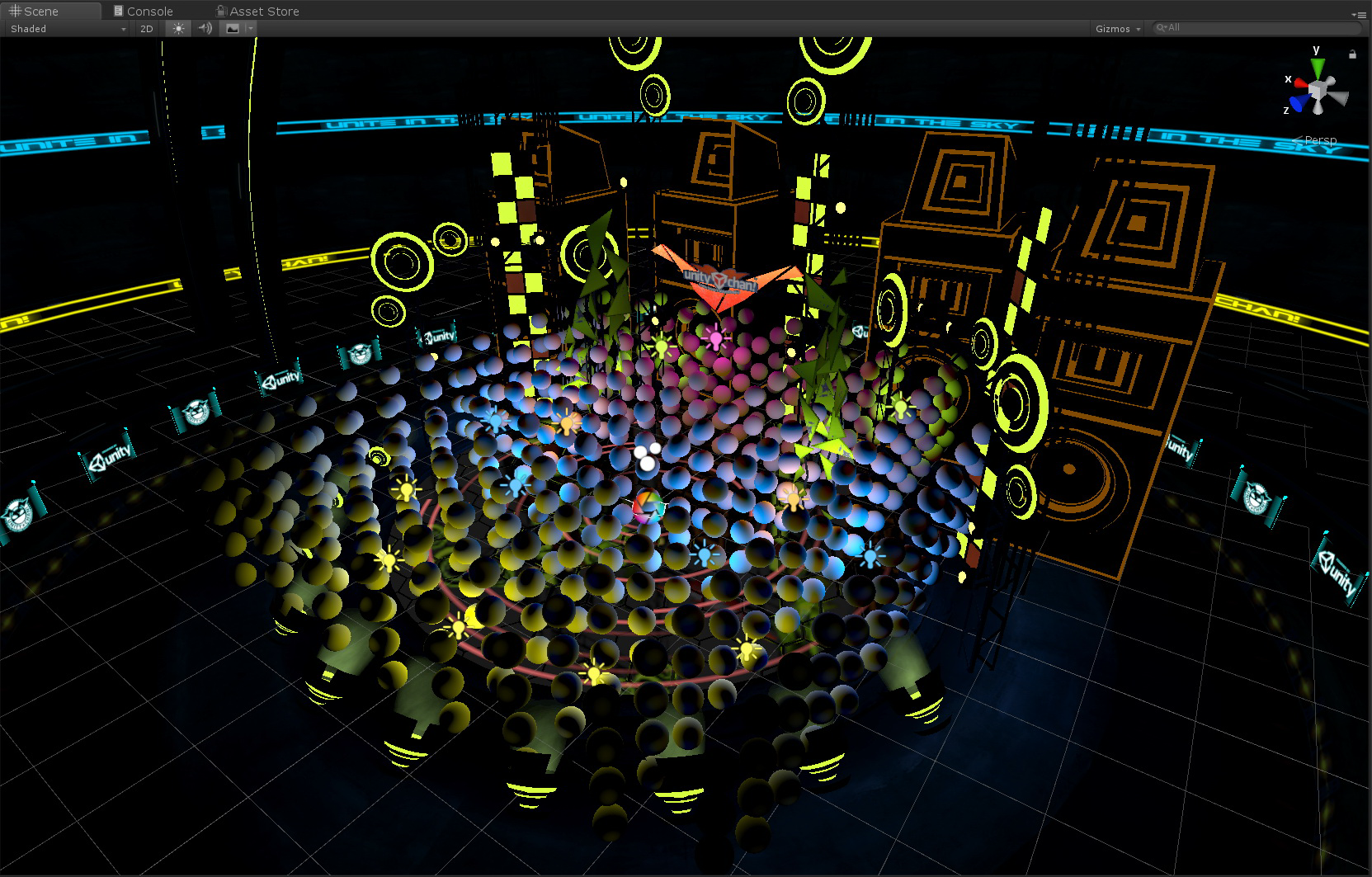This screenshot has width=1372, height=877.
Task: Lock the scene view rotation padlock
Action: (1352, 54)
